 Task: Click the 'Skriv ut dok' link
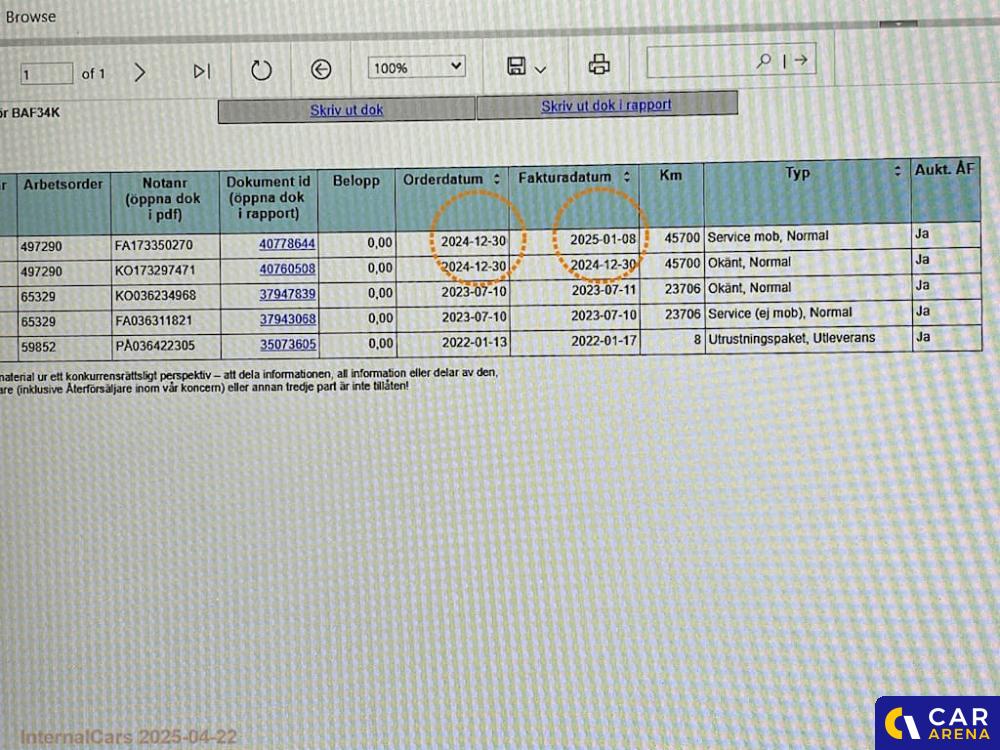coord(346,110)
